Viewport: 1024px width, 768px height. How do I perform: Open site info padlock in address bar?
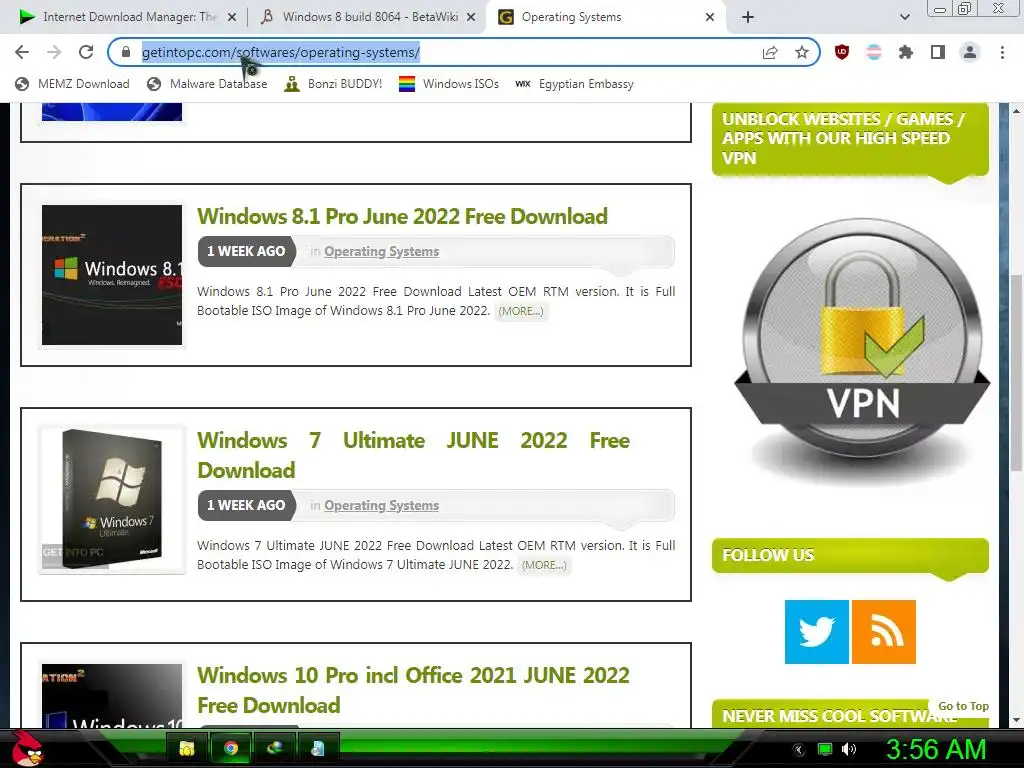pyautogui.click(x=126, y=52)
